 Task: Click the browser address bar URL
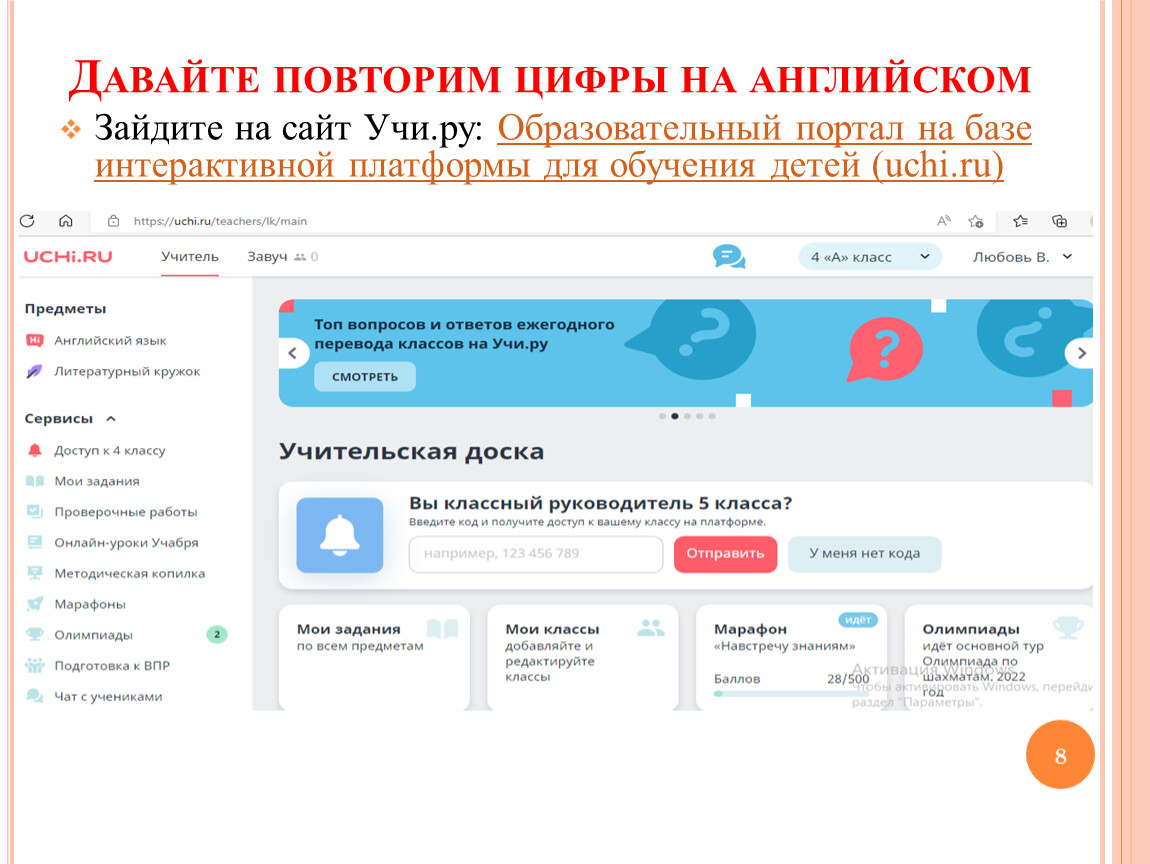(x=220, y=221)
